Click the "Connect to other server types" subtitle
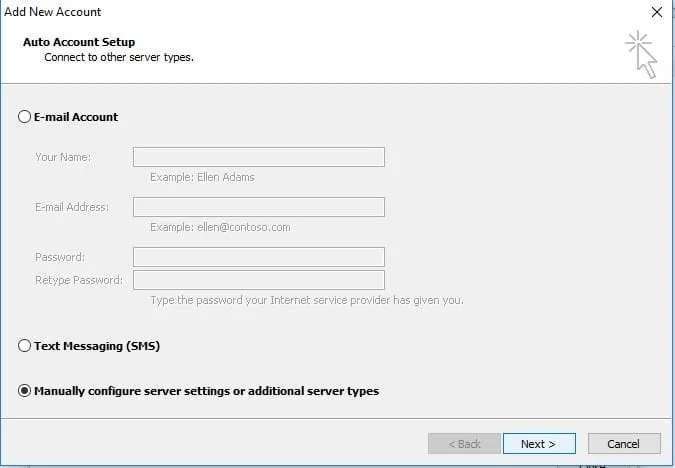The height and width of the screenshot is (468, 675). 119,58
